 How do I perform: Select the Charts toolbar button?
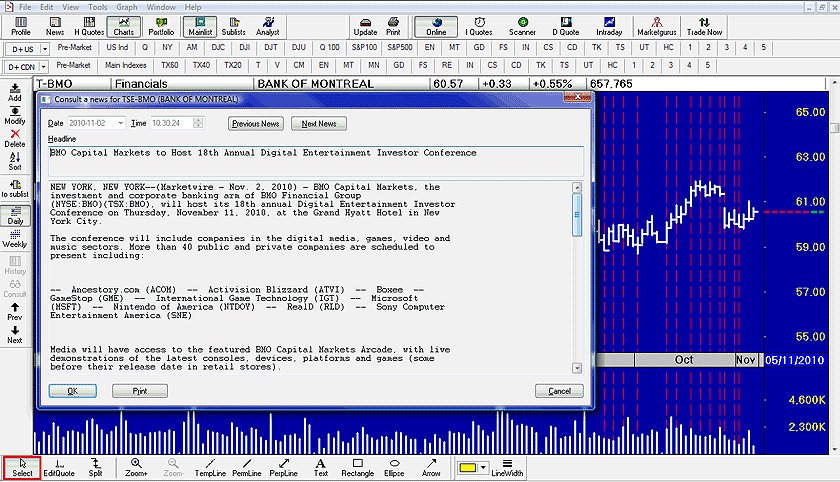coord(124,26)
